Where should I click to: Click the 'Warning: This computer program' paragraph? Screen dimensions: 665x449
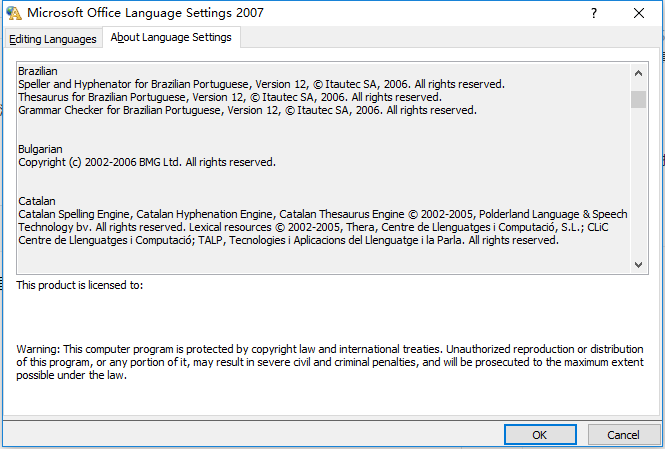pyautogui.click(x=330, y=362)
